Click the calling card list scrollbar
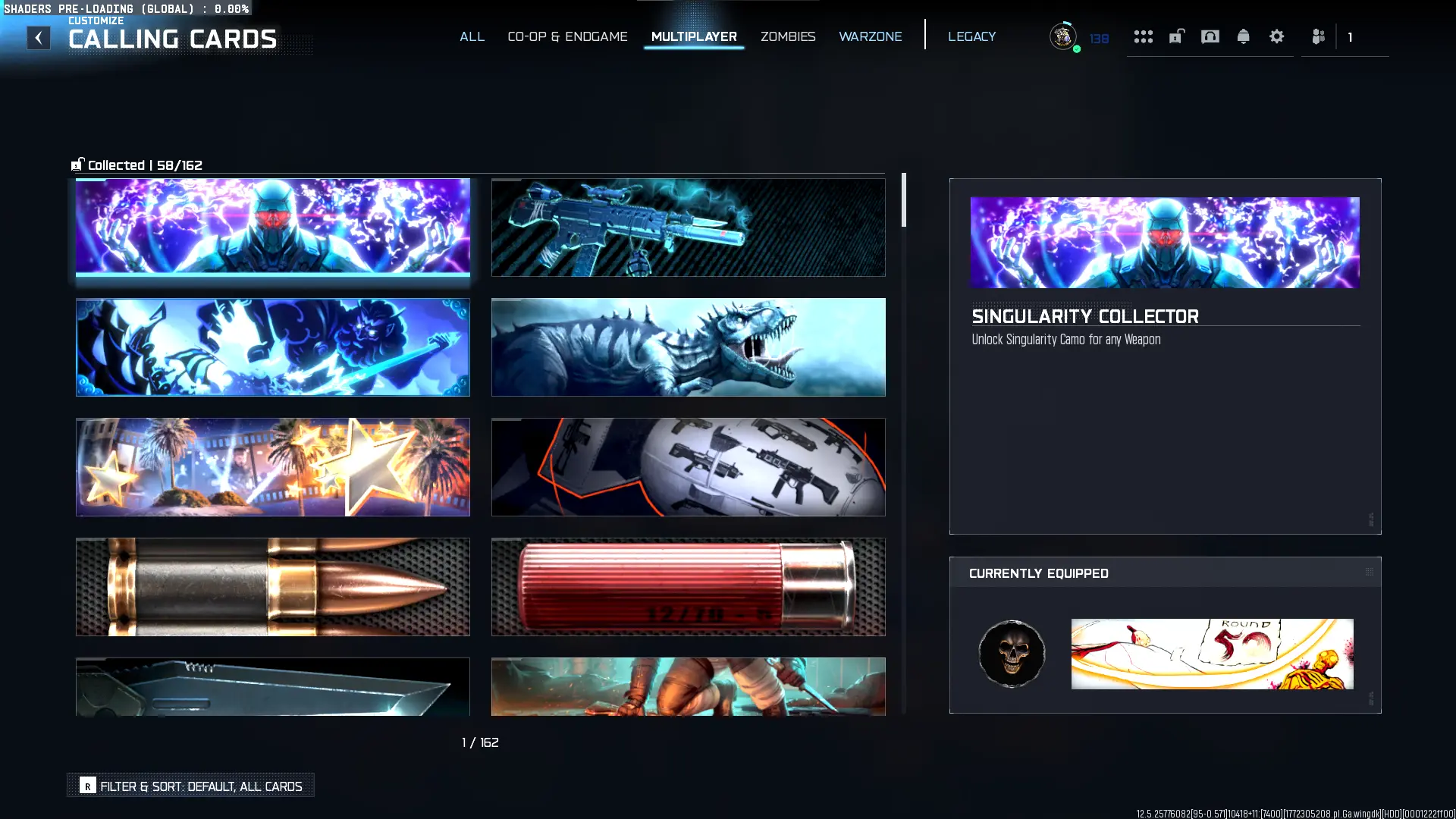1456x819 pixels. point(903,200)
